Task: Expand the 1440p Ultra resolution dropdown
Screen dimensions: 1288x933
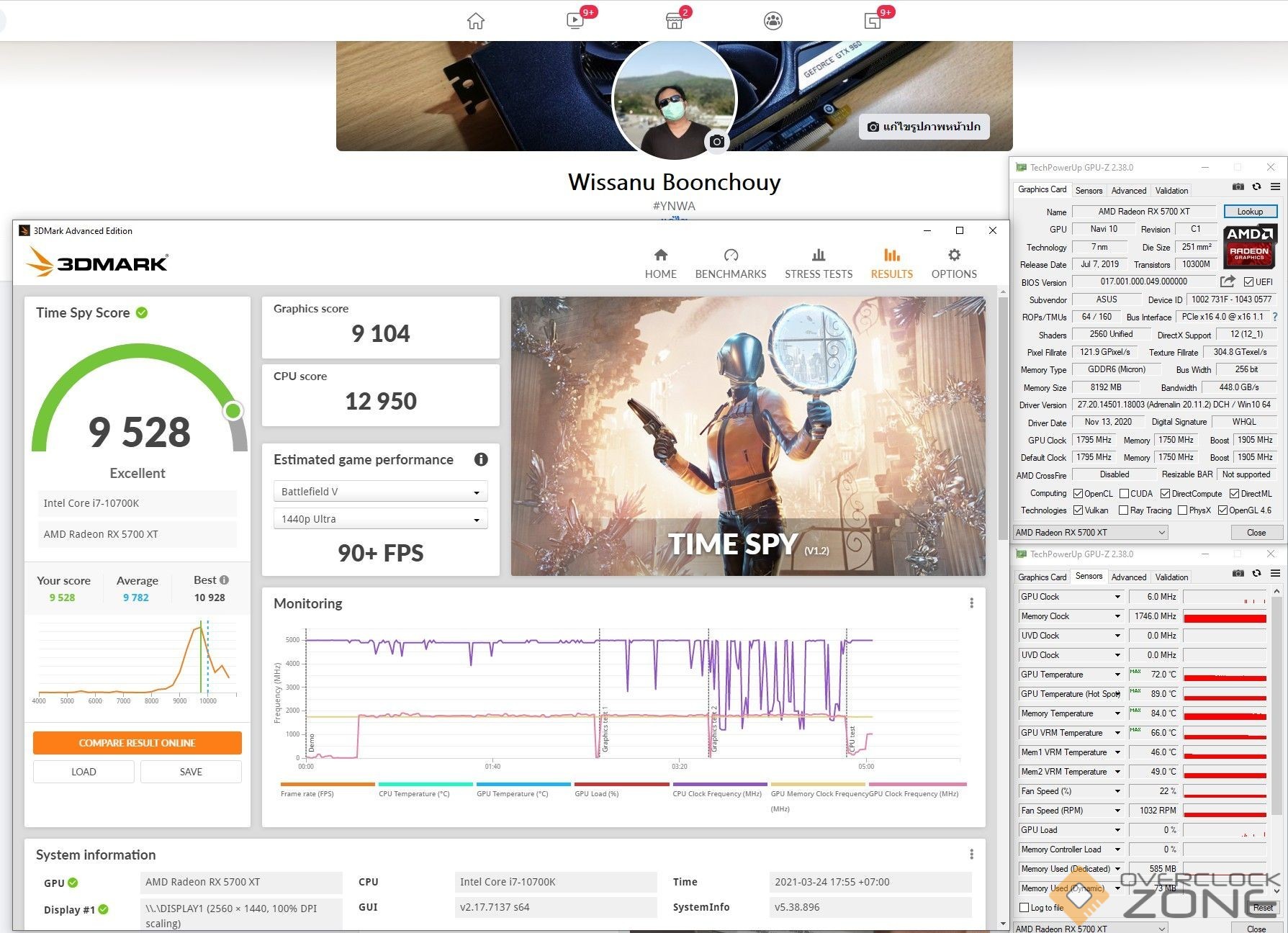Action: (x=380, y=519)
